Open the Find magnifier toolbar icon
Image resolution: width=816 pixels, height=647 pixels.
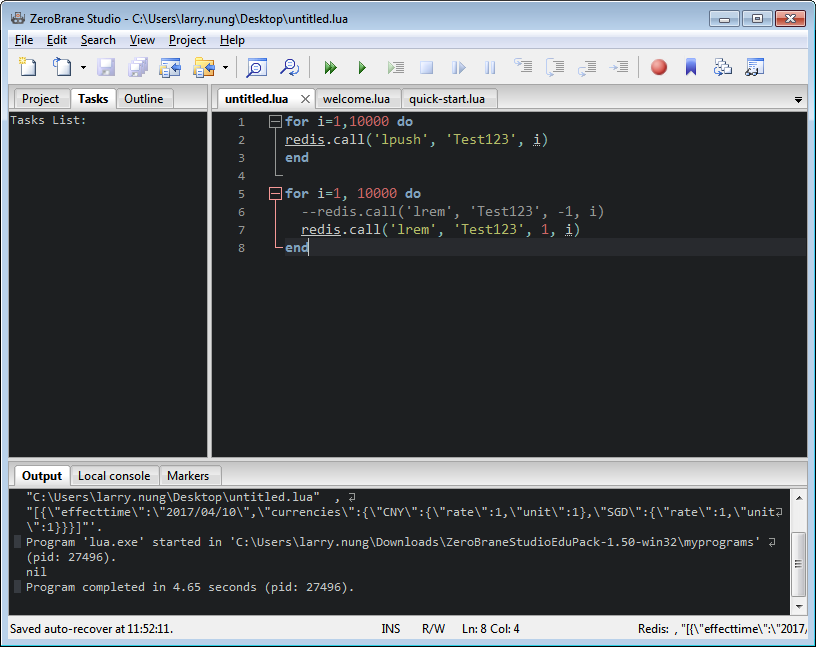tap(257, 67)
